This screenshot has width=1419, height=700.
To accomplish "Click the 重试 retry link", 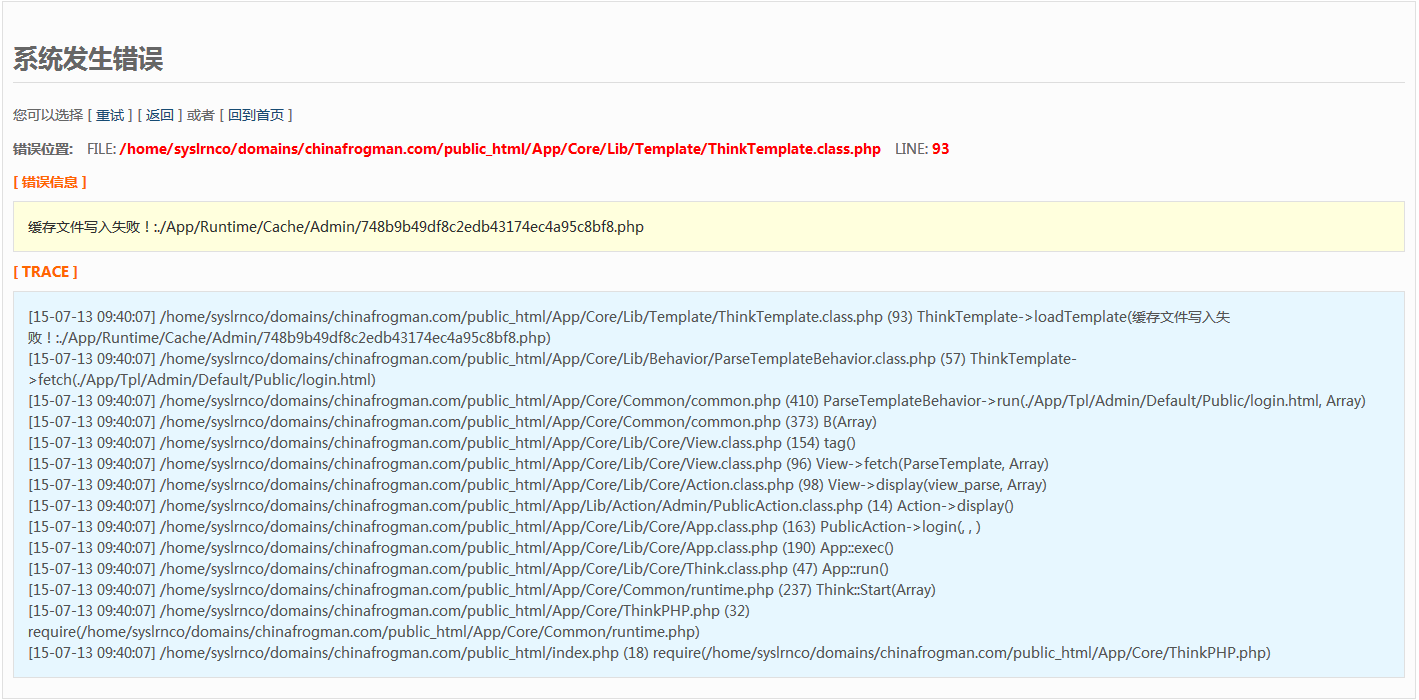I will click(110, 115).
